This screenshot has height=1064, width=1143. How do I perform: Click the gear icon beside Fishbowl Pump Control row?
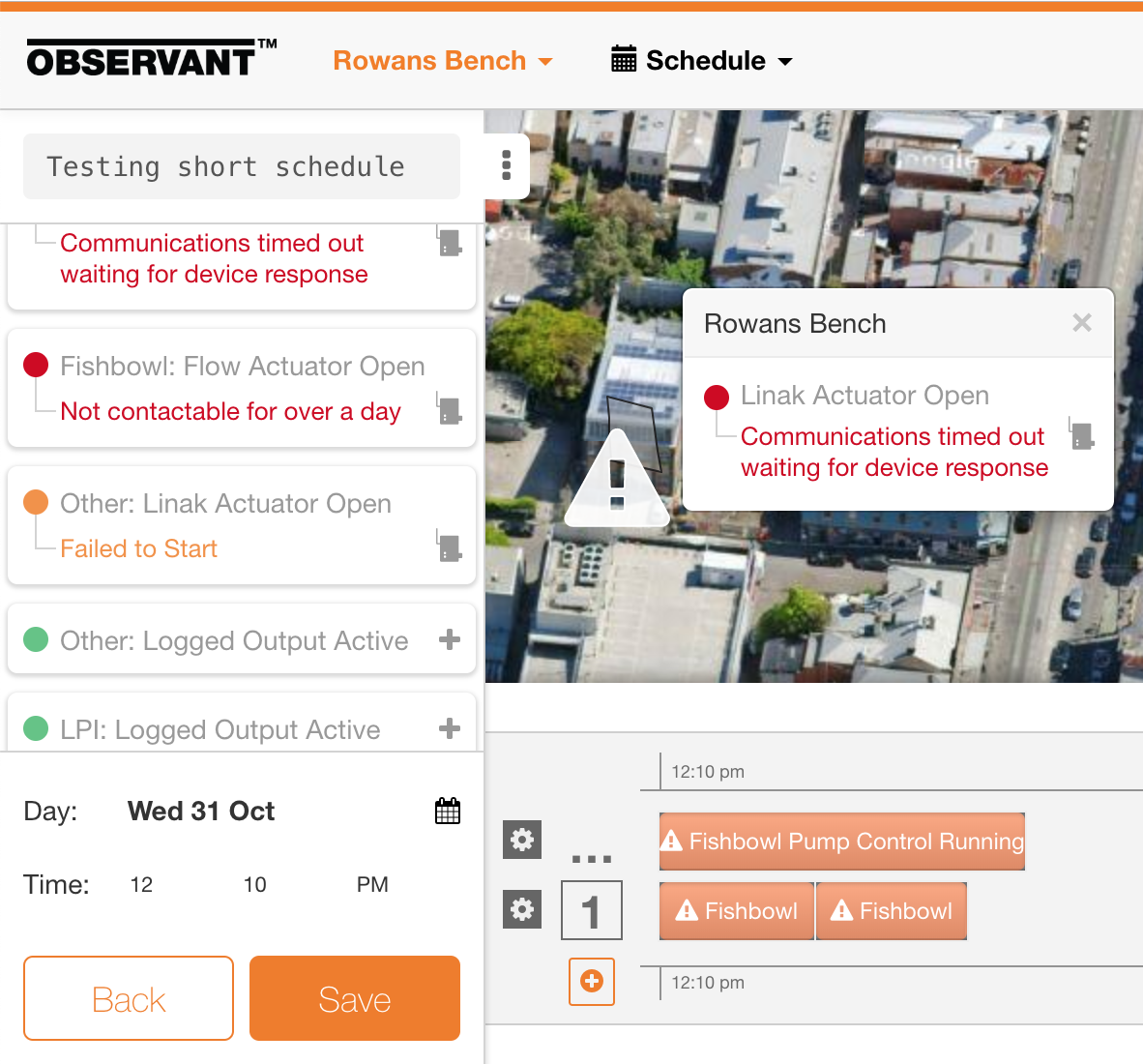[522, 840]
